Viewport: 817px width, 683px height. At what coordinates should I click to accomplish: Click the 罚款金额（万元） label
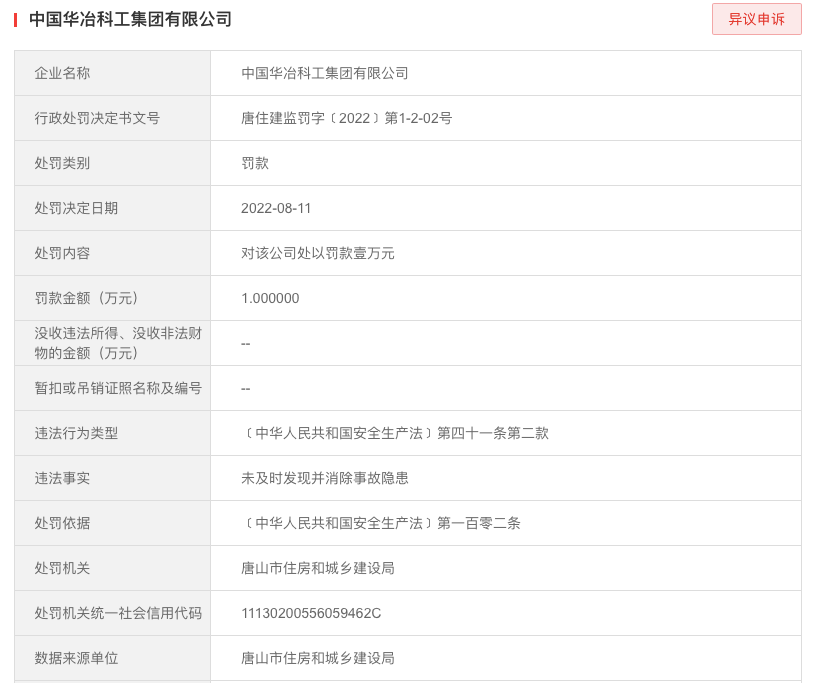(90, 298)
